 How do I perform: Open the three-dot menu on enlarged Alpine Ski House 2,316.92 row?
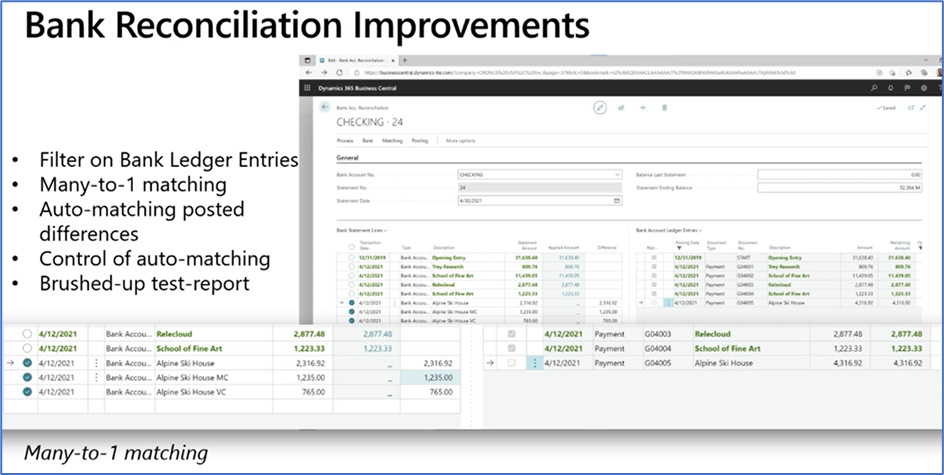pos(96,363)
